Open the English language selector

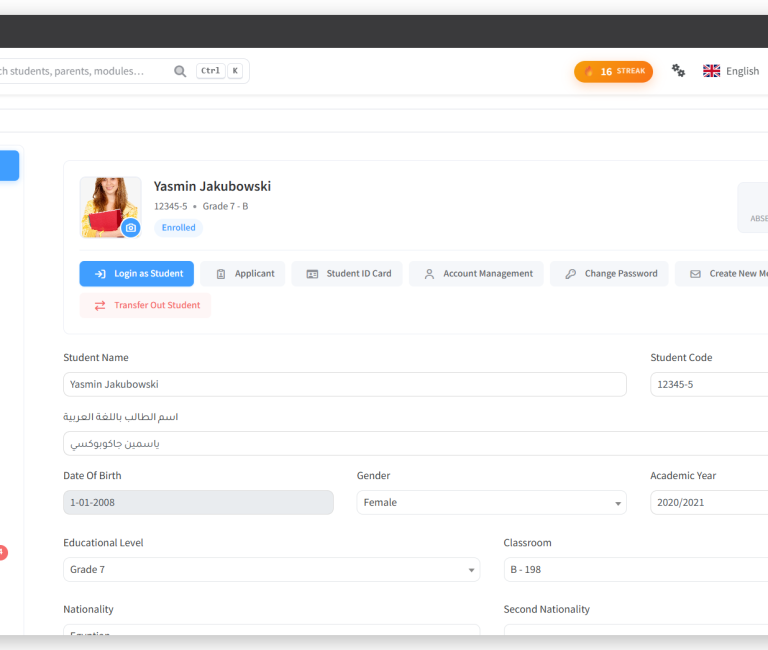click(731, 71)
